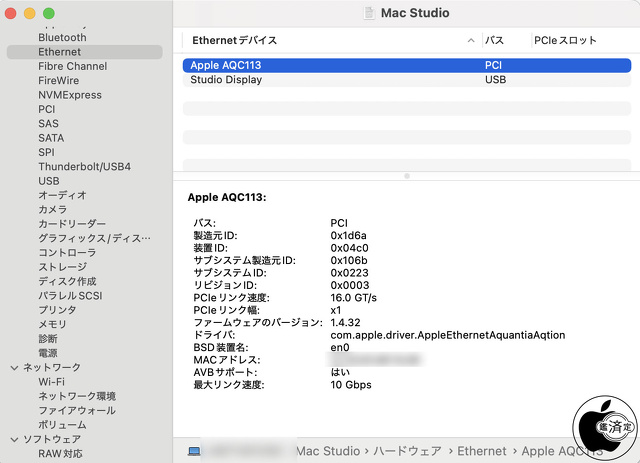Select グラフィックス/ディスプレイ in the sidebar
This screenshot has height=463, width=640.
pyautogui.click(x=94, y=239)
